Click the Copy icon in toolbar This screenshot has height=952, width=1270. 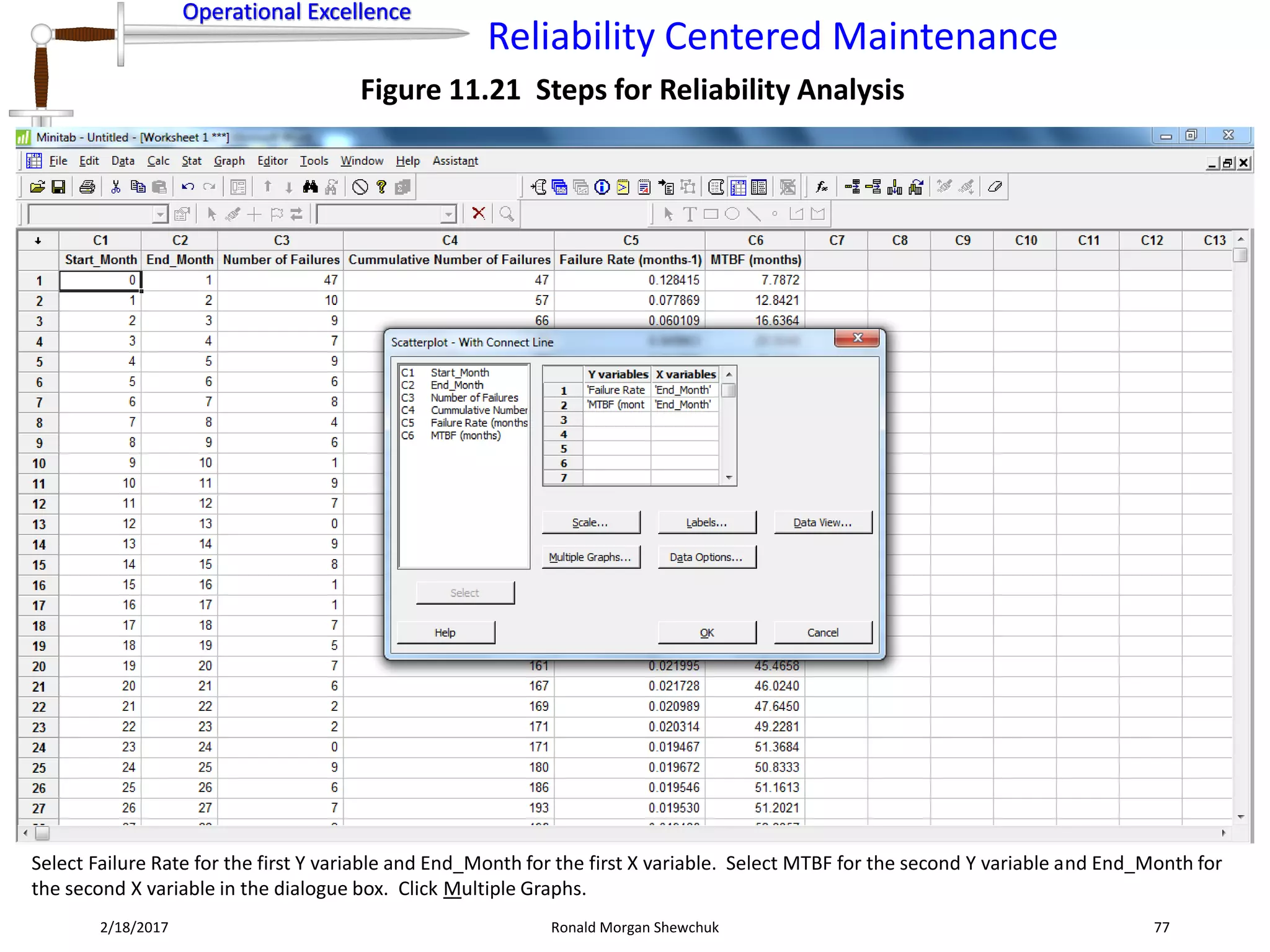point(138,187)
